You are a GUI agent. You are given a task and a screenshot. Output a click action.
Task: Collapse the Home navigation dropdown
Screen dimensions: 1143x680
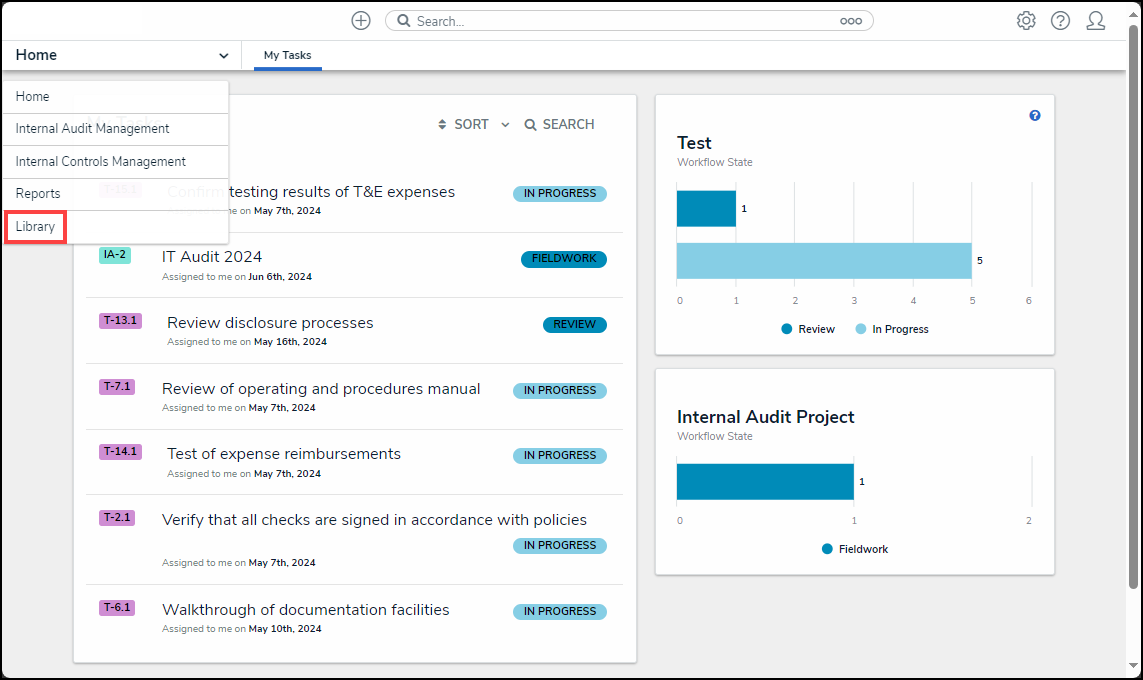[x=223, y=56]
